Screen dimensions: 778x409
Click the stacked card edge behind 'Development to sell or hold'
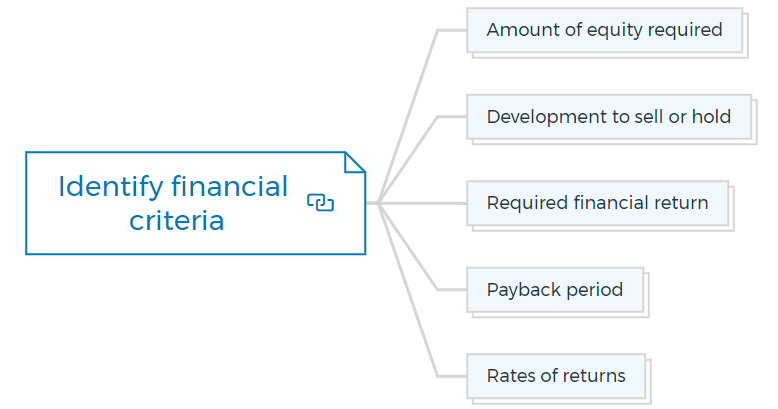(755, 123)
